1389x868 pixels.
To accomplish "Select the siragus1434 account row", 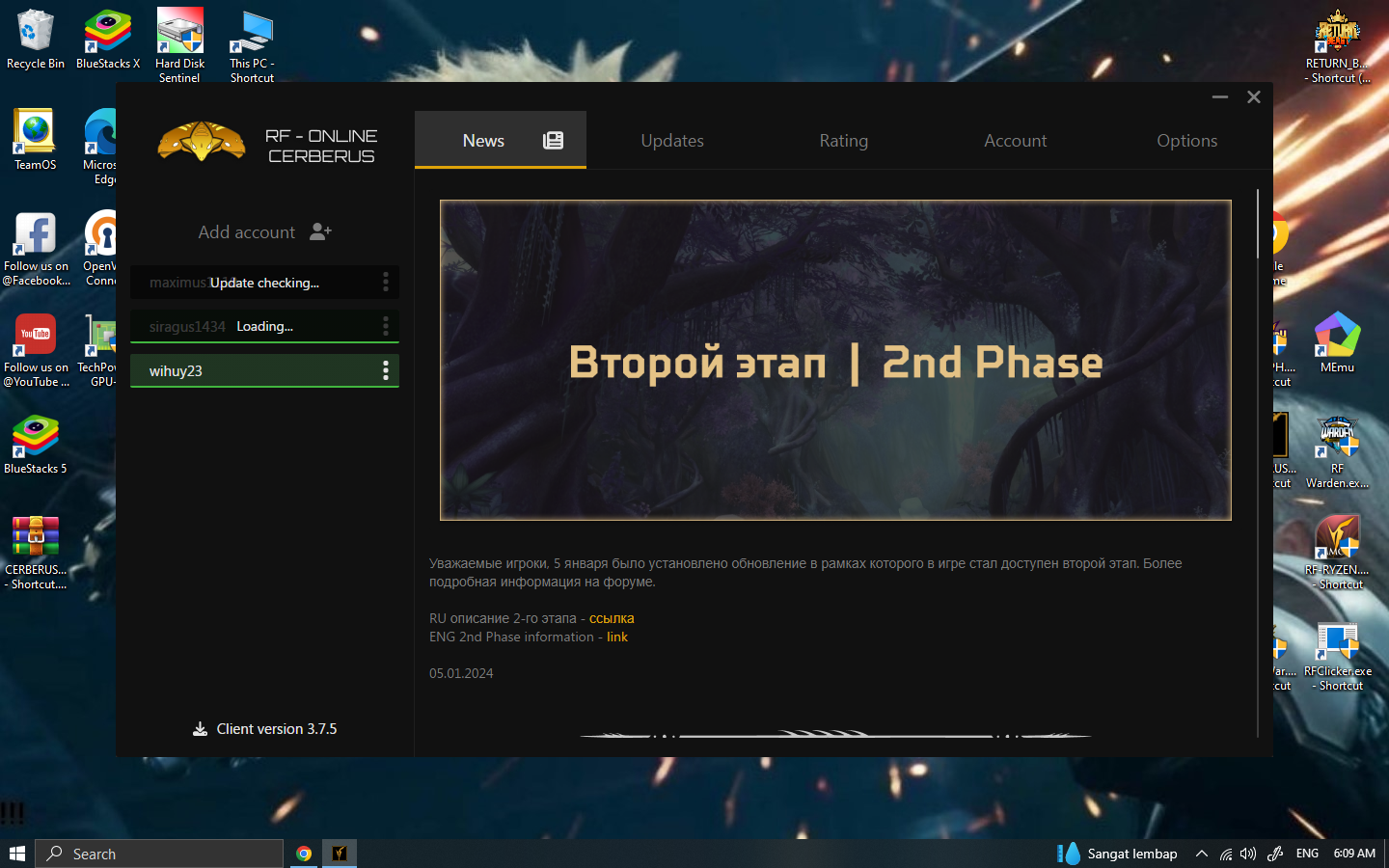I will (x=264, y=326).
